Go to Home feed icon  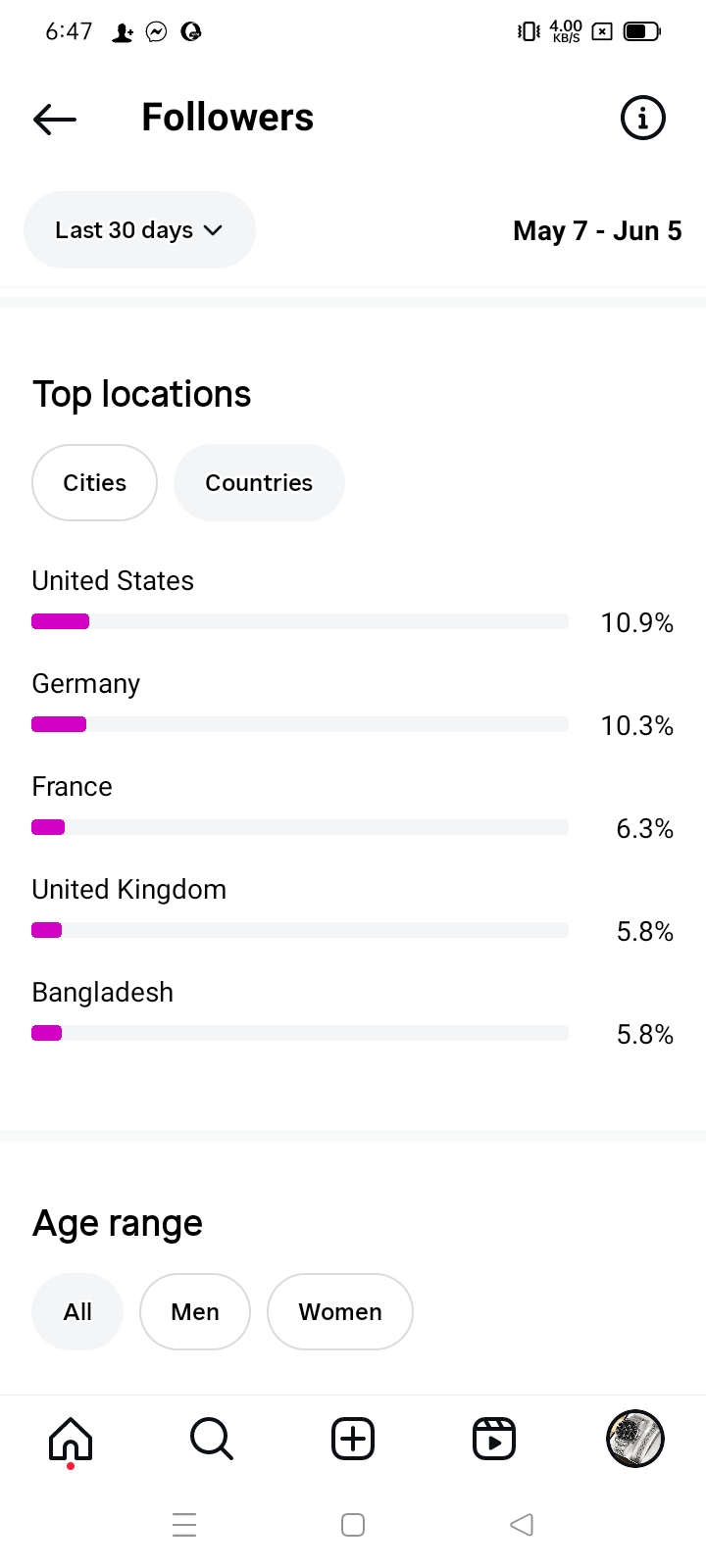pos(71,1439)
